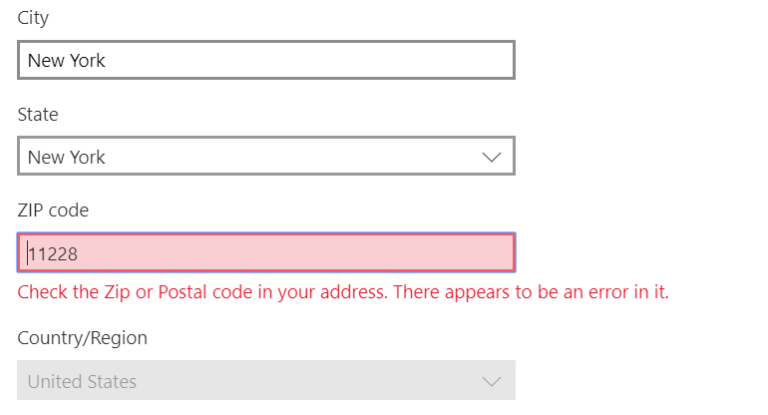Click empty area right of 11228
The width and height of the screenshot is (768, 415).
300,254
